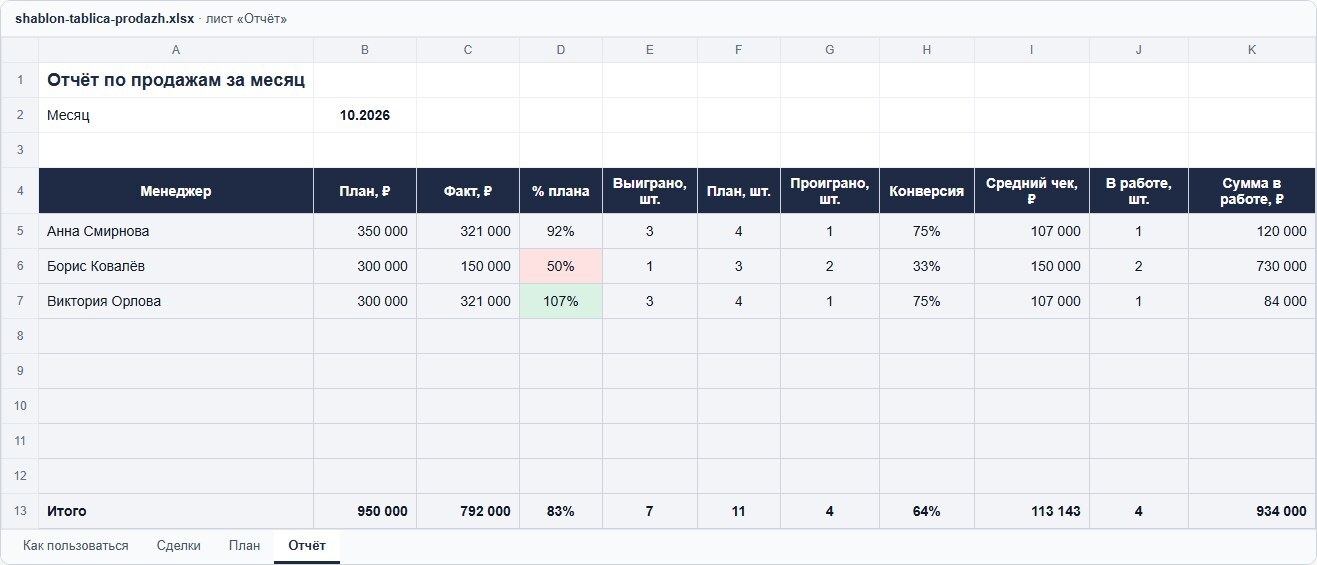This screenshot has height=565, width=1317.
Task: Click the «План, ₽» header cell
Action: click(x=365, y=191)
